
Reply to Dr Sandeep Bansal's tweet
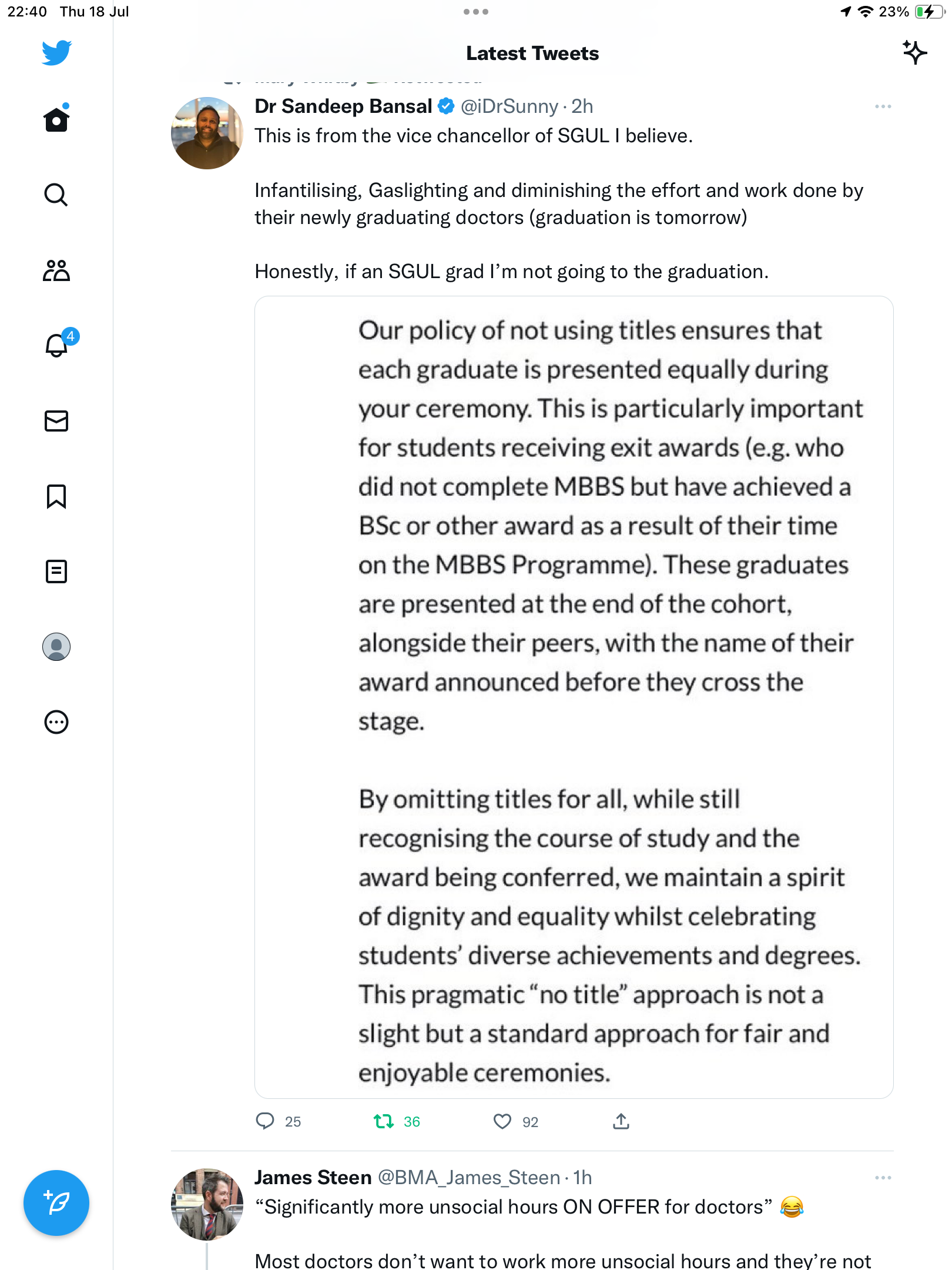click(x=265, y=1121)
